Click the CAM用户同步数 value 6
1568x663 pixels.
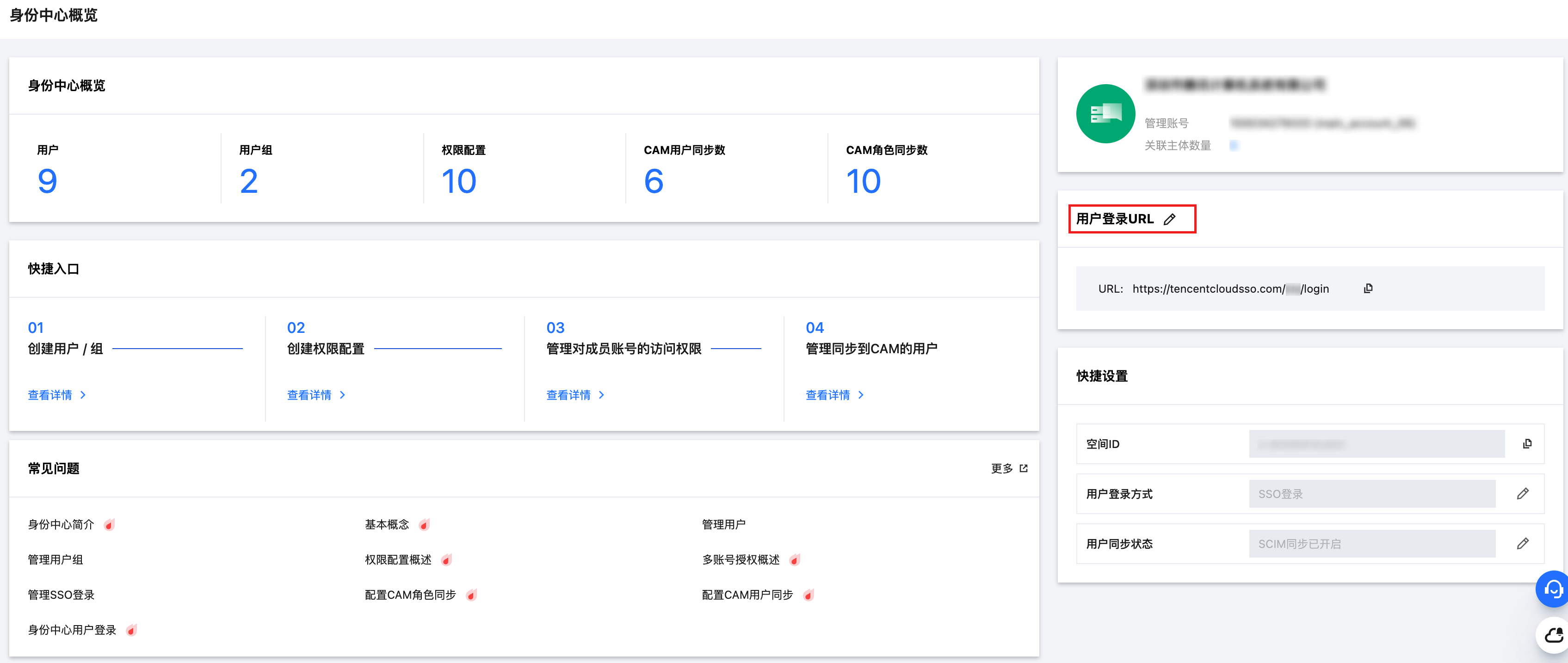(x=654, y=181)
